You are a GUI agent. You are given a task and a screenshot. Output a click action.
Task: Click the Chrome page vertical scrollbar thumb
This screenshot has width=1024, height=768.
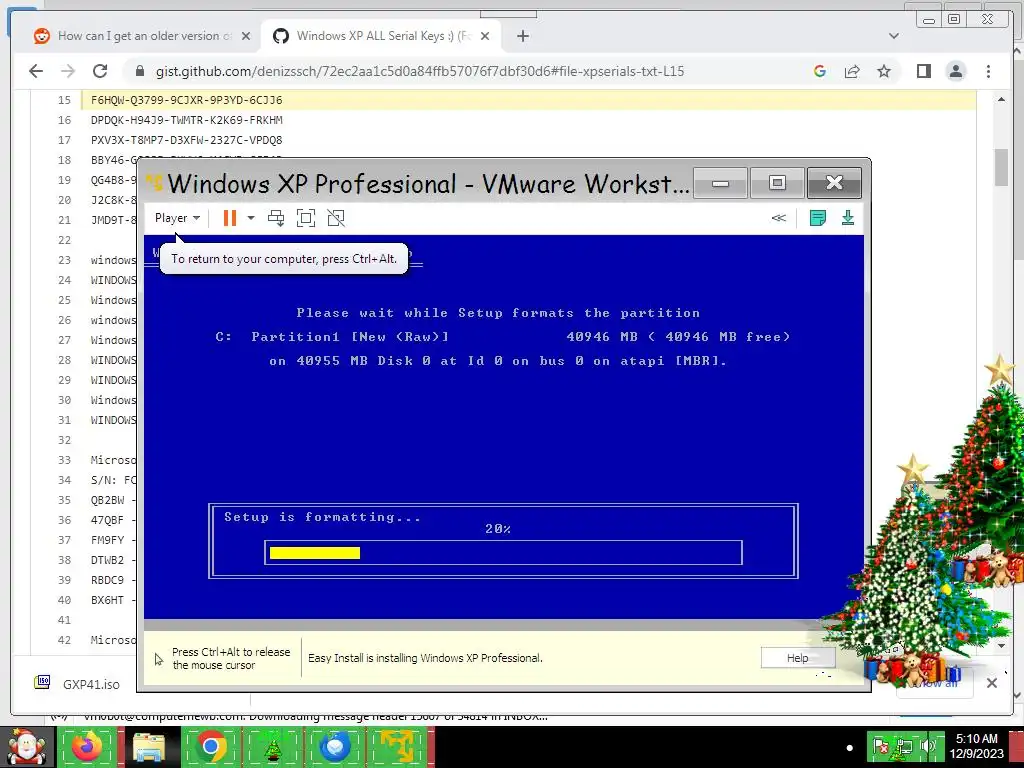tap(1001, 167)
